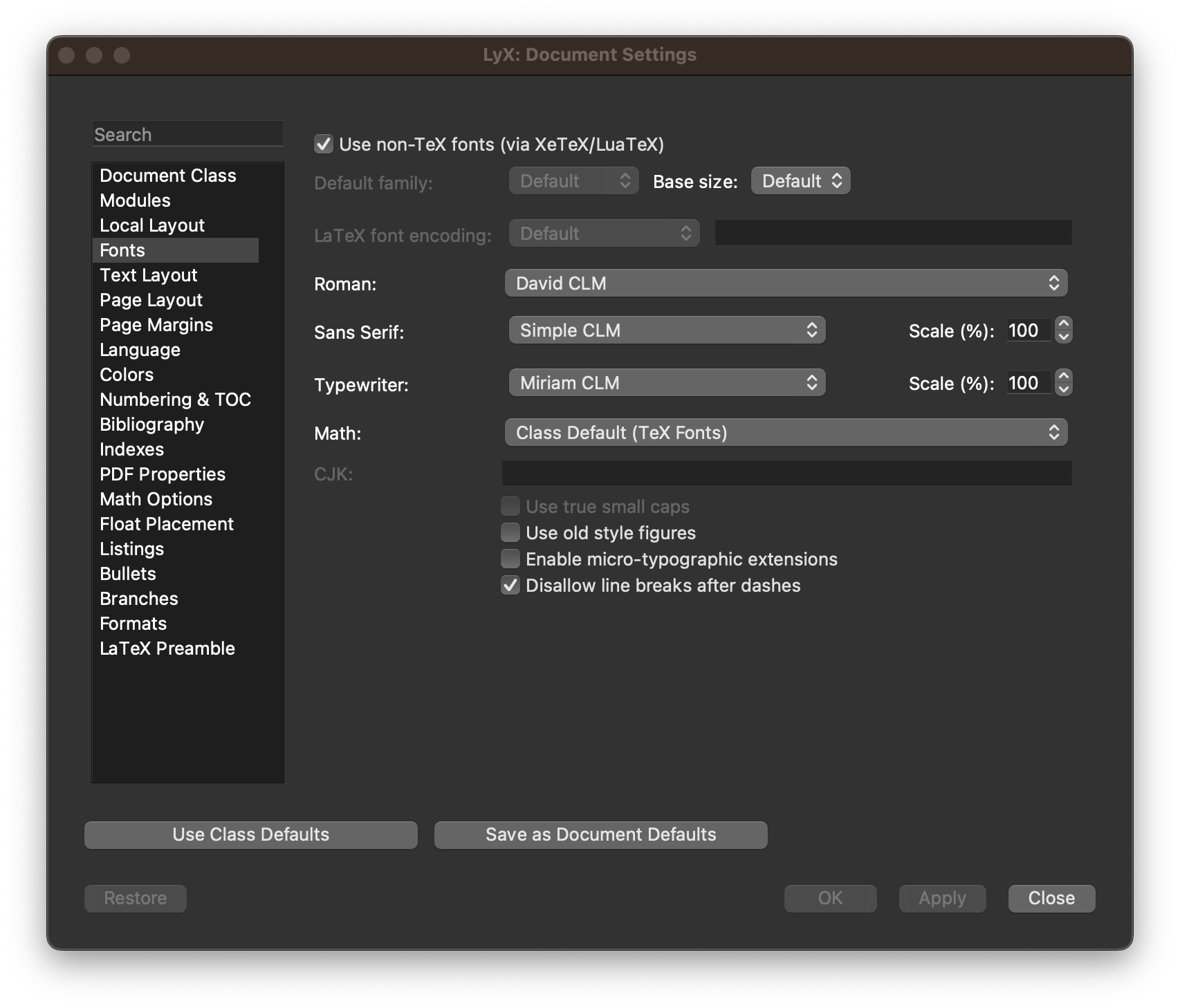Go to PDF Properties settings
This screenshot has width=1180, height=1008.
click(176, 474)
